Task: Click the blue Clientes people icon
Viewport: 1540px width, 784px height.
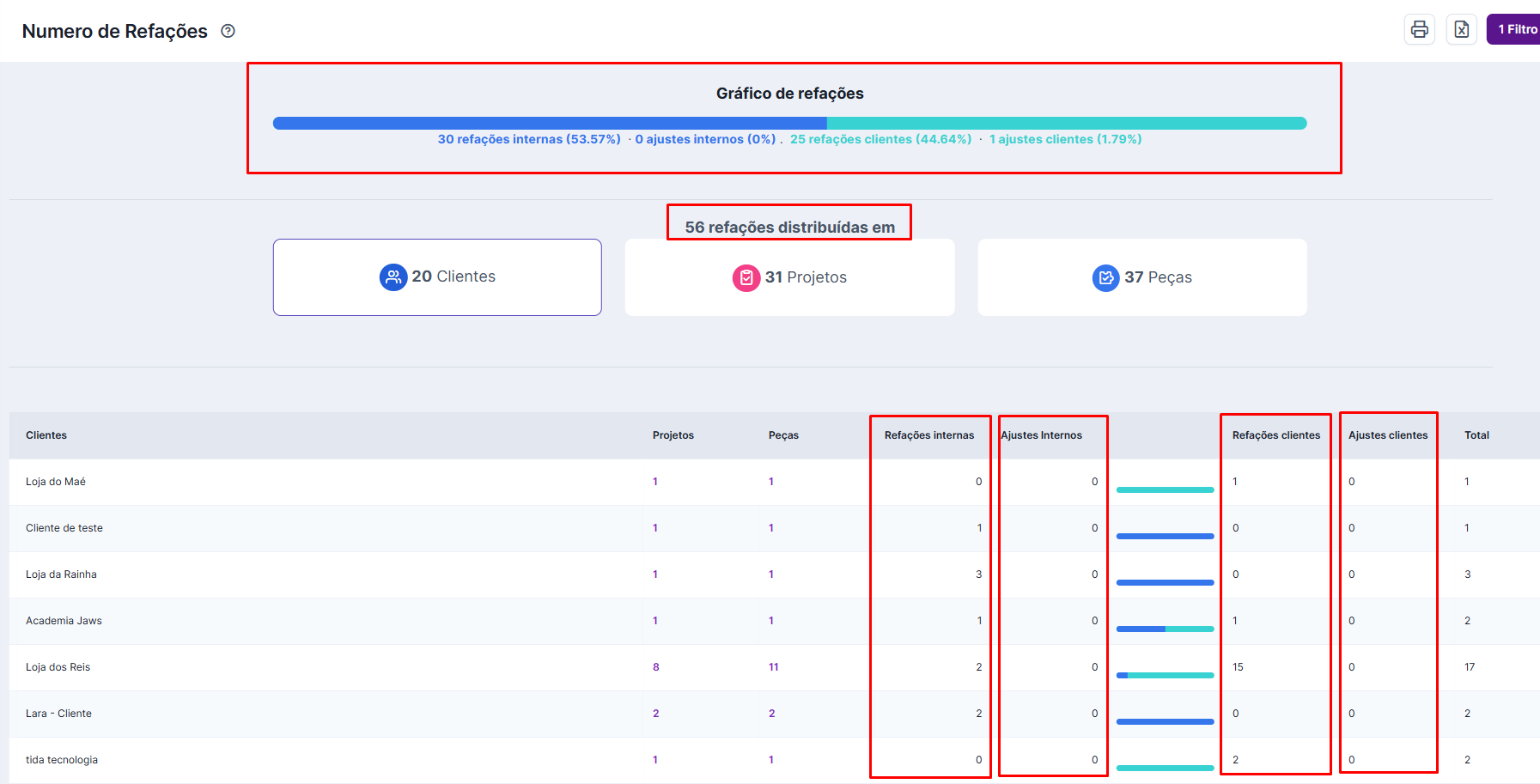Action: pyautogui.click(x=393, y=277)
